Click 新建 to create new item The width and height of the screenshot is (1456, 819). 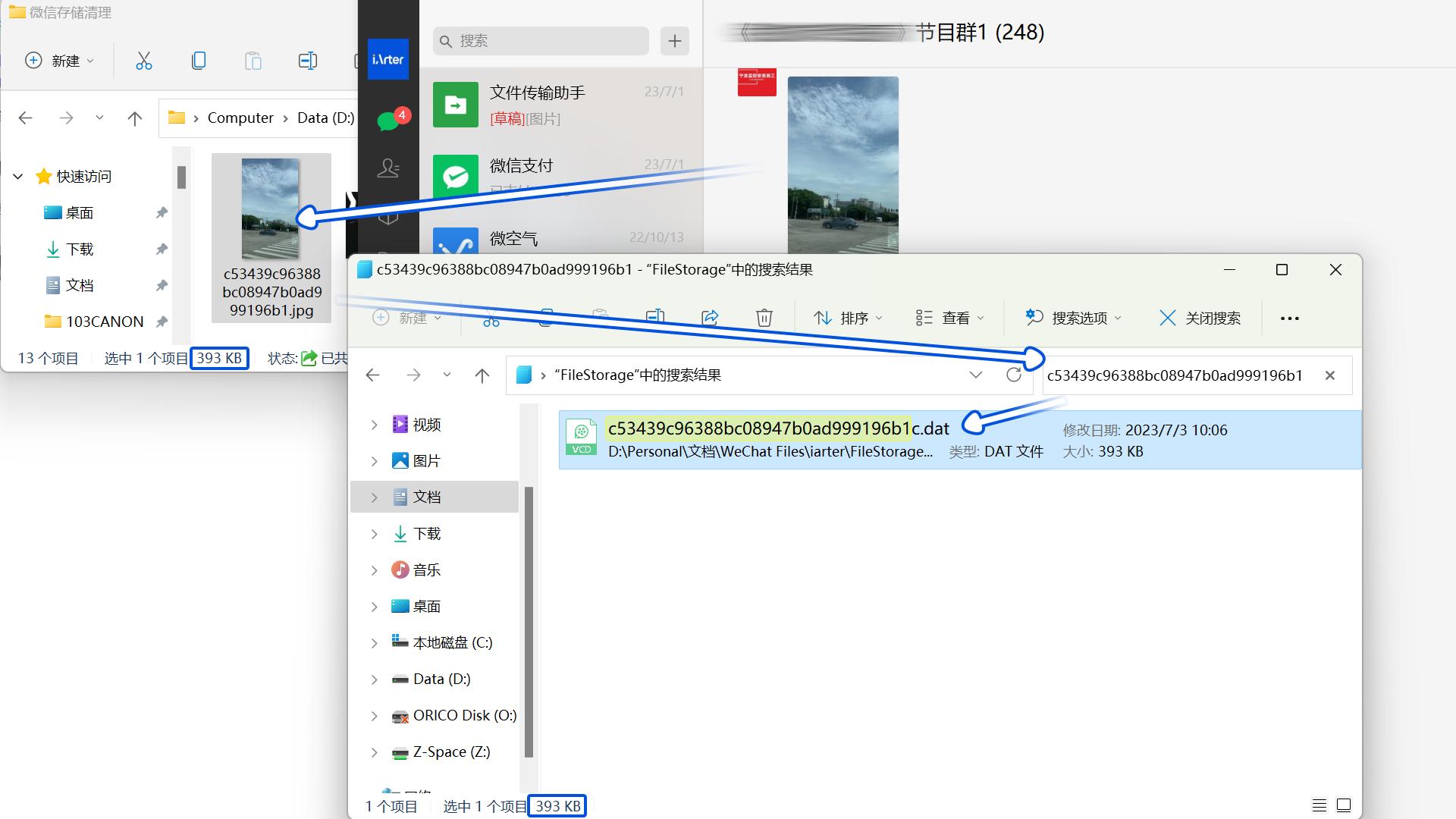(409, 318)
